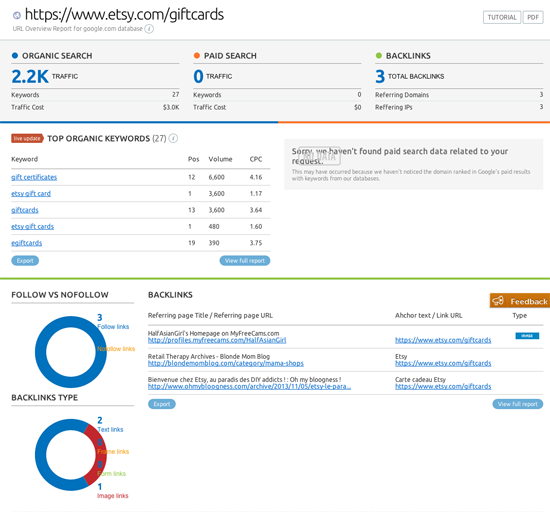Open the profiles.myfreecams.com referring URL

(217, 340)
